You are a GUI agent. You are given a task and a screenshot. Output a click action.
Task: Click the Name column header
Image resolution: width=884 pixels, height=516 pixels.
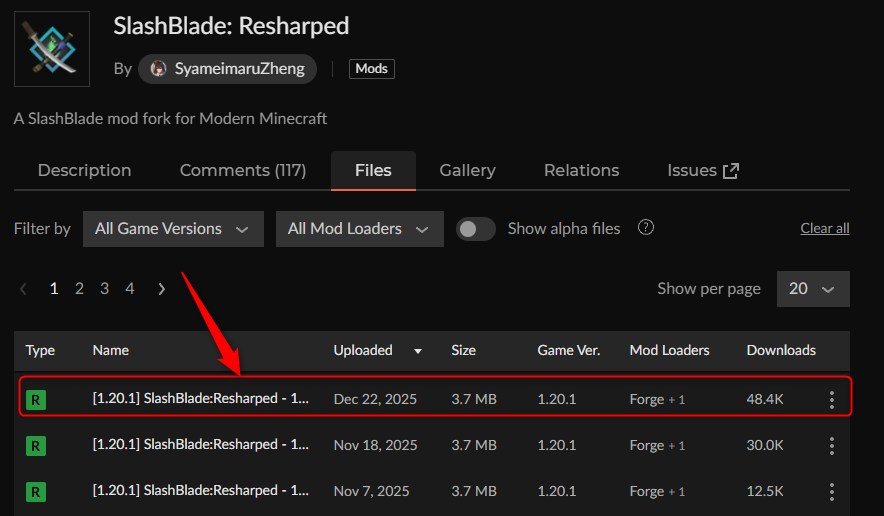pyautogui.click(x=110, y=350)
